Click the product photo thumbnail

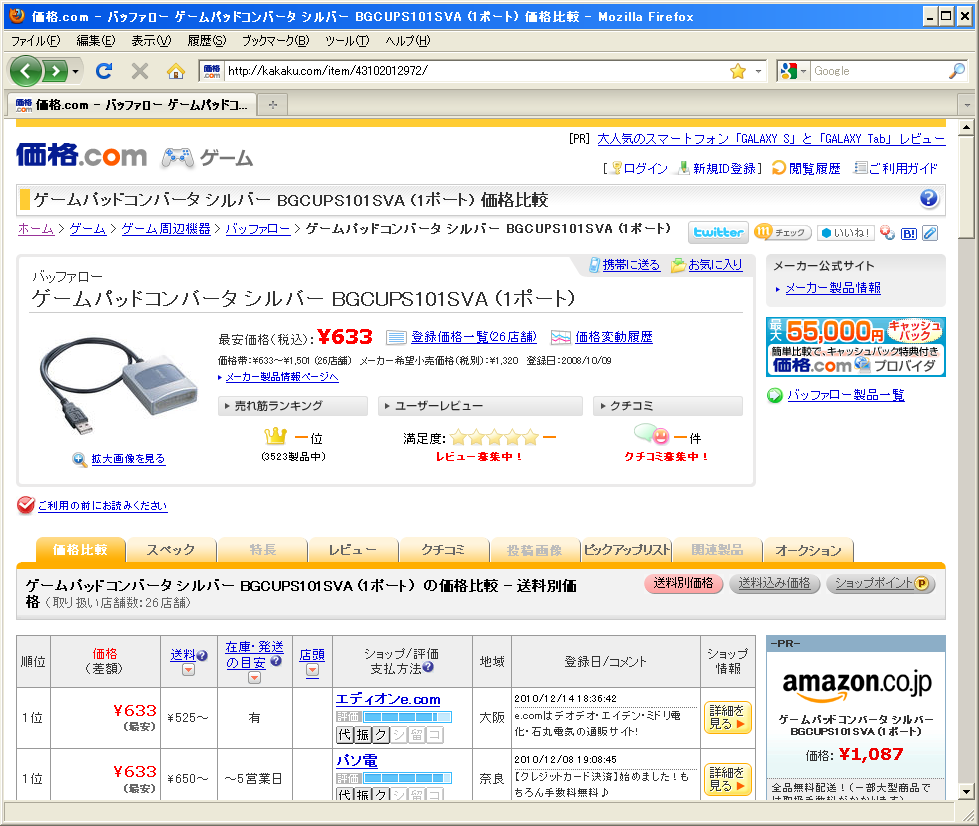pos(119,386)
